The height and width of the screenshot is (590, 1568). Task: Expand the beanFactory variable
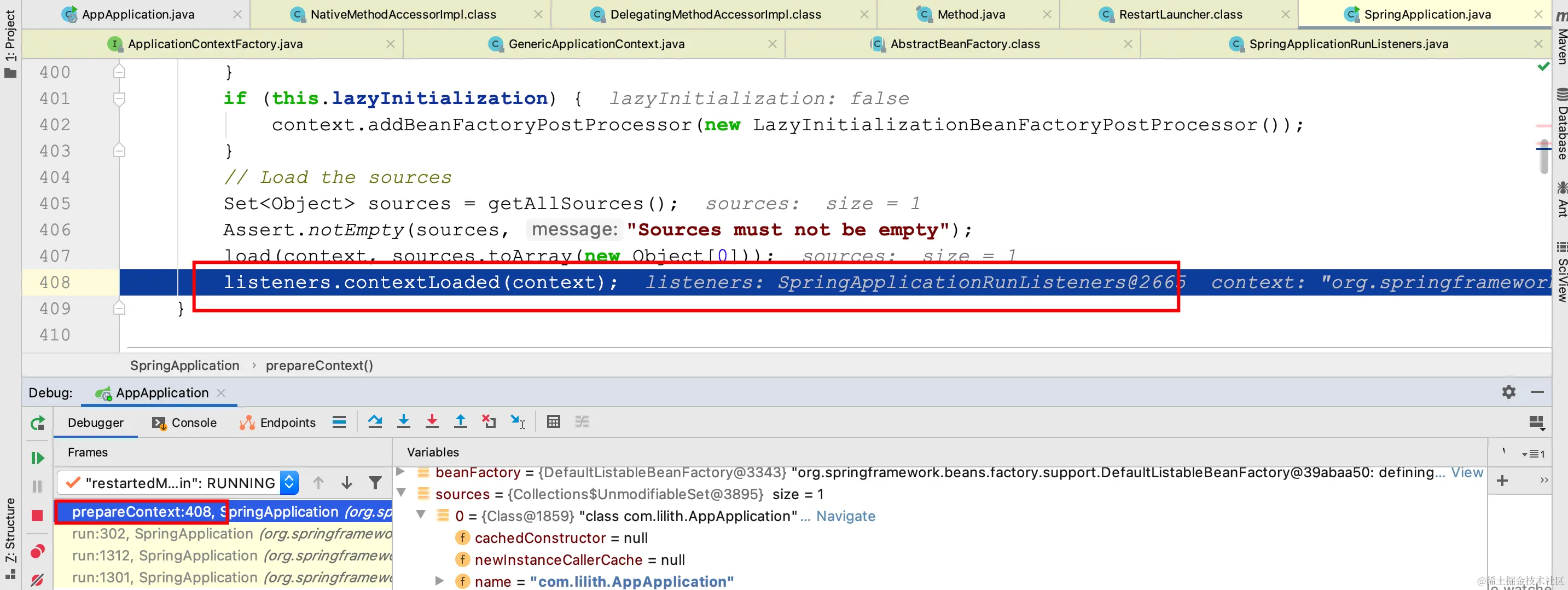click(400, 472)
